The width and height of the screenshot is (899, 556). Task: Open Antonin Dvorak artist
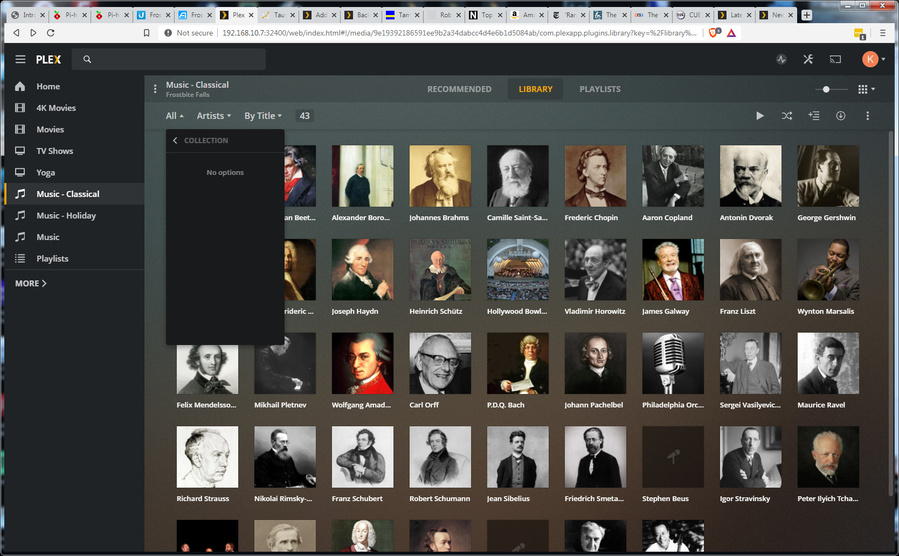pos(751,175)
